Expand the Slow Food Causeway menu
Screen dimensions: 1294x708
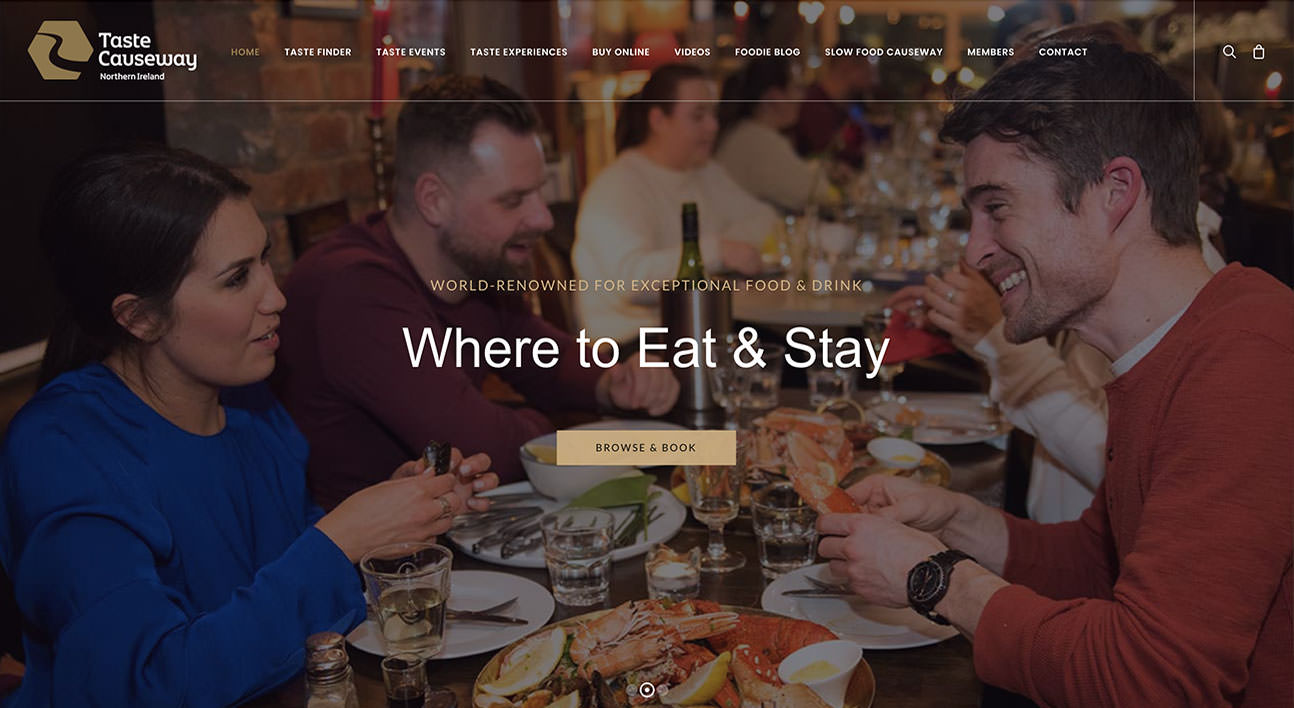884,52
